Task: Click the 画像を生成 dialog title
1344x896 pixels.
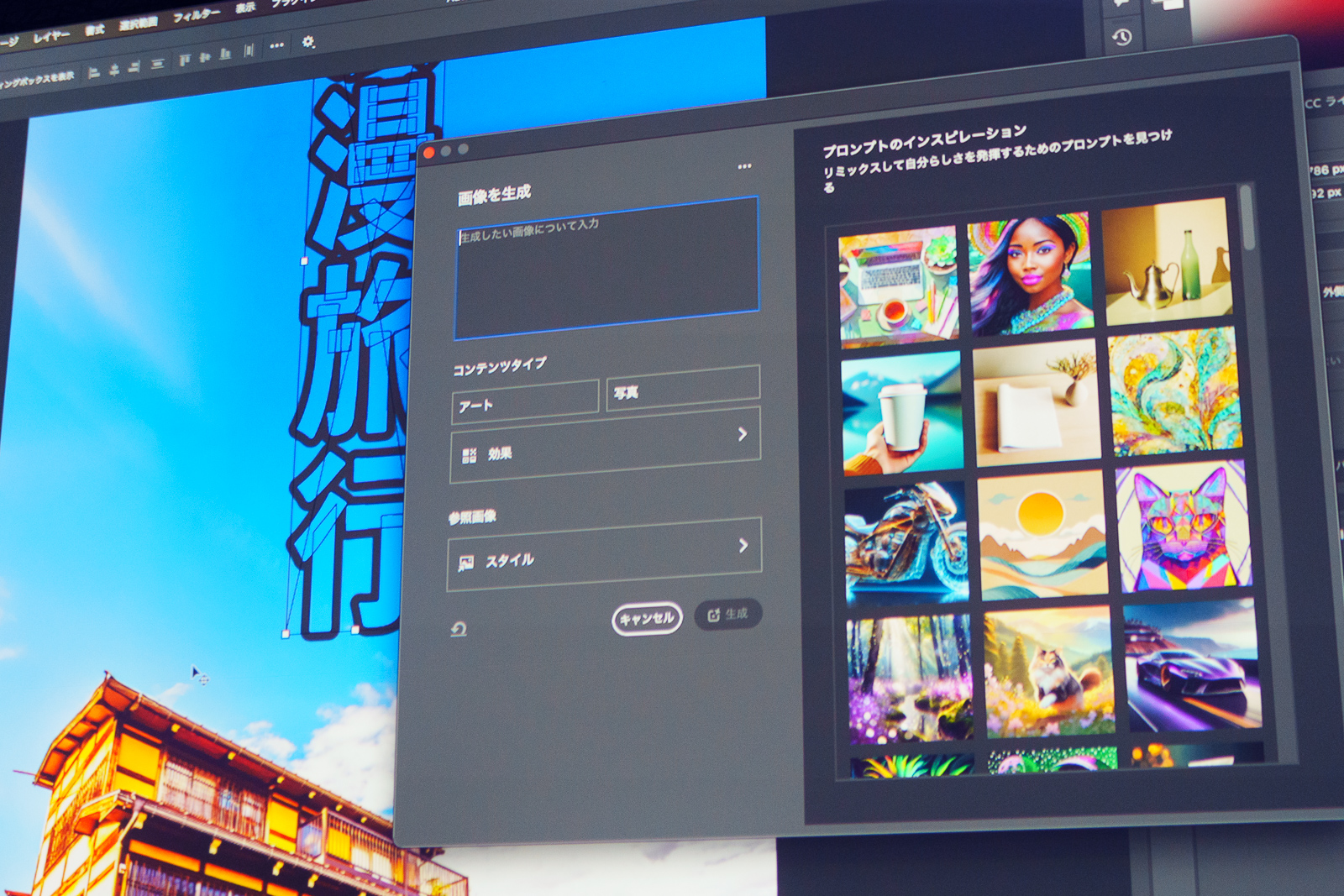Action: click(x=495, y=195)
